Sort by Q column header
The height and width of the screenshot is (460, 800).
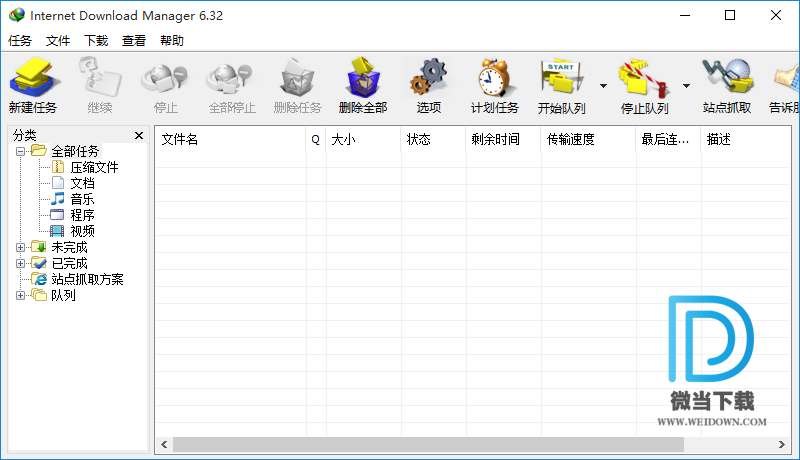pyautogui.click(x=316, y=139)
